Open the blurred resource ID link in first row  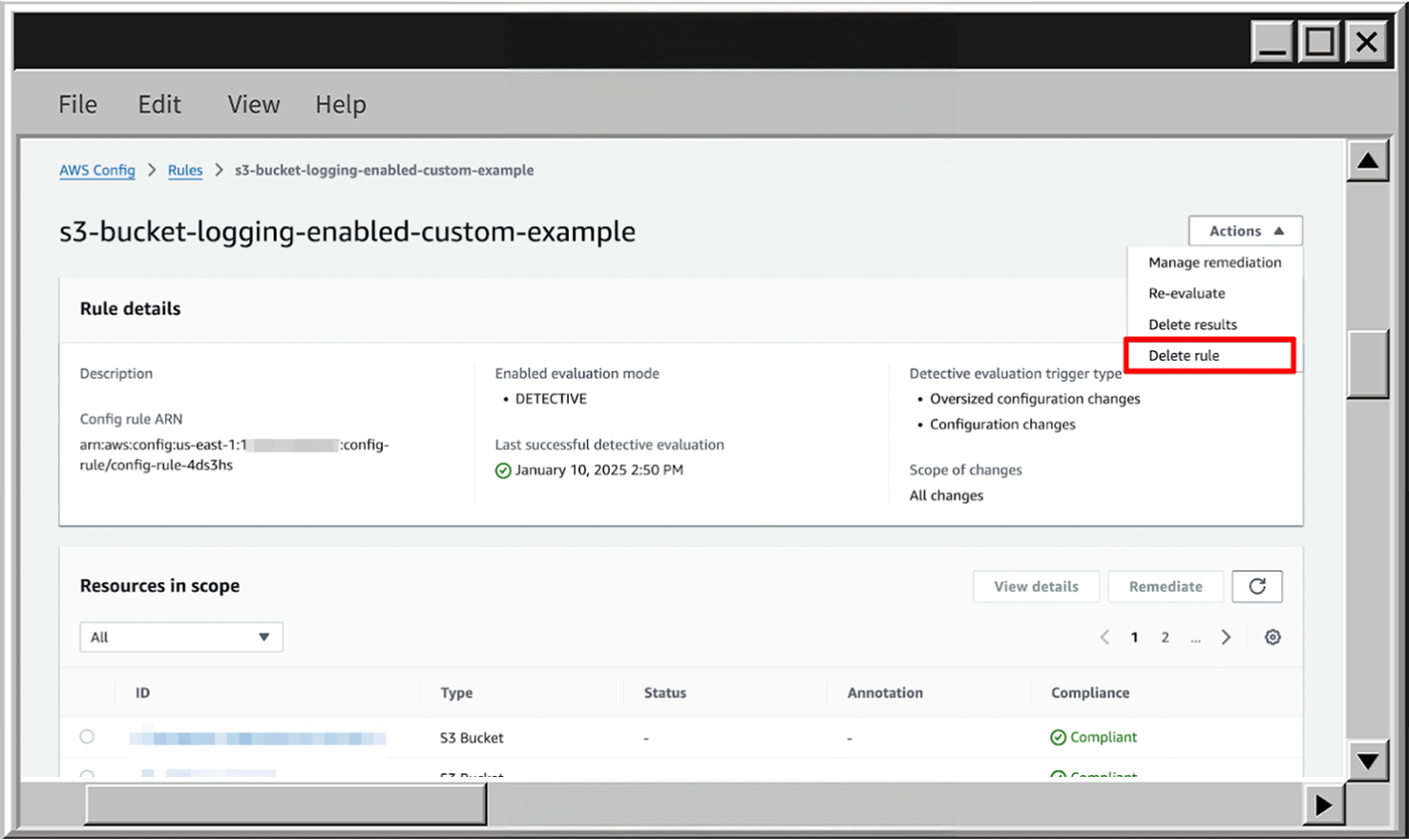pos(258,738)
